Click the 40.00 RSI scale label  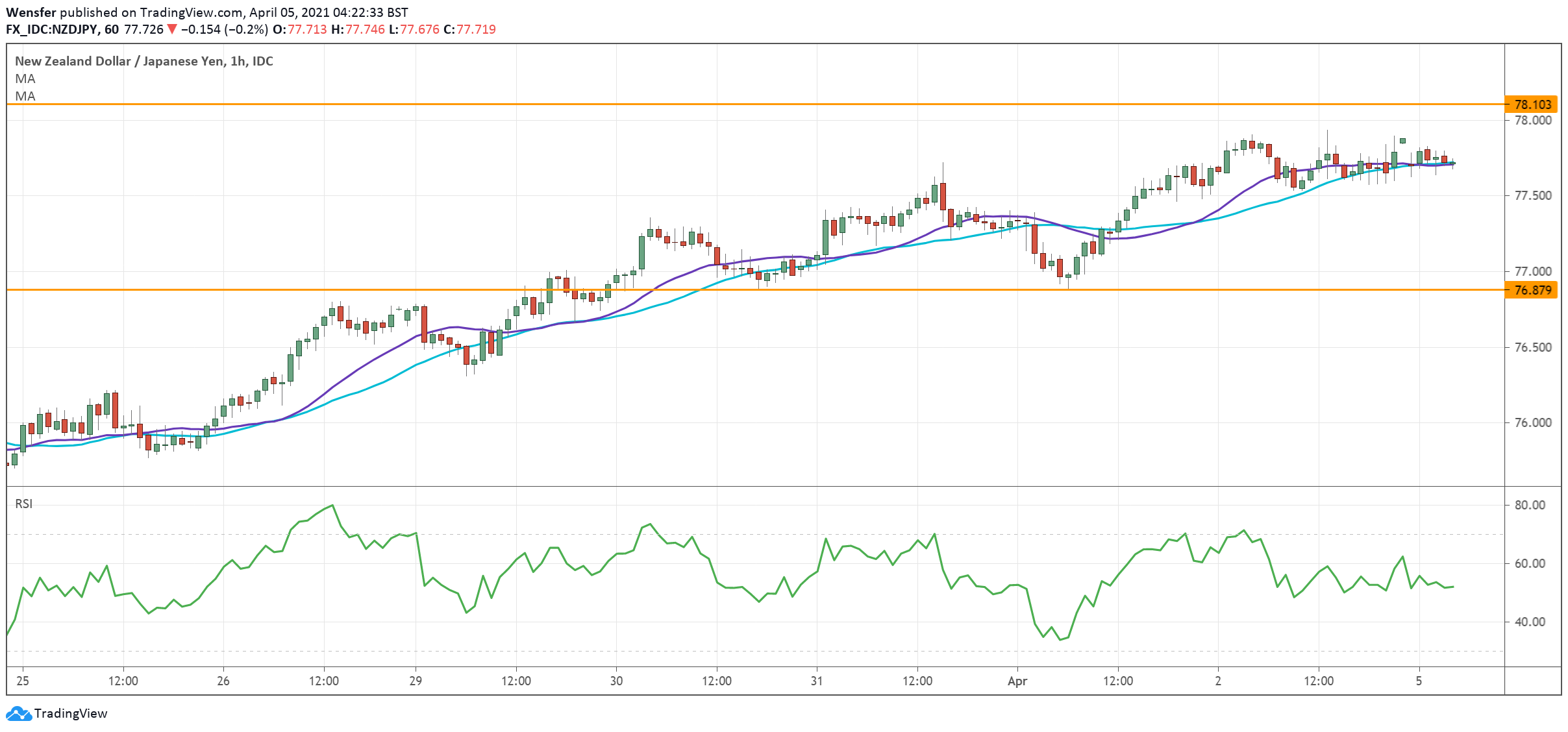click(x=1530, y=622)
